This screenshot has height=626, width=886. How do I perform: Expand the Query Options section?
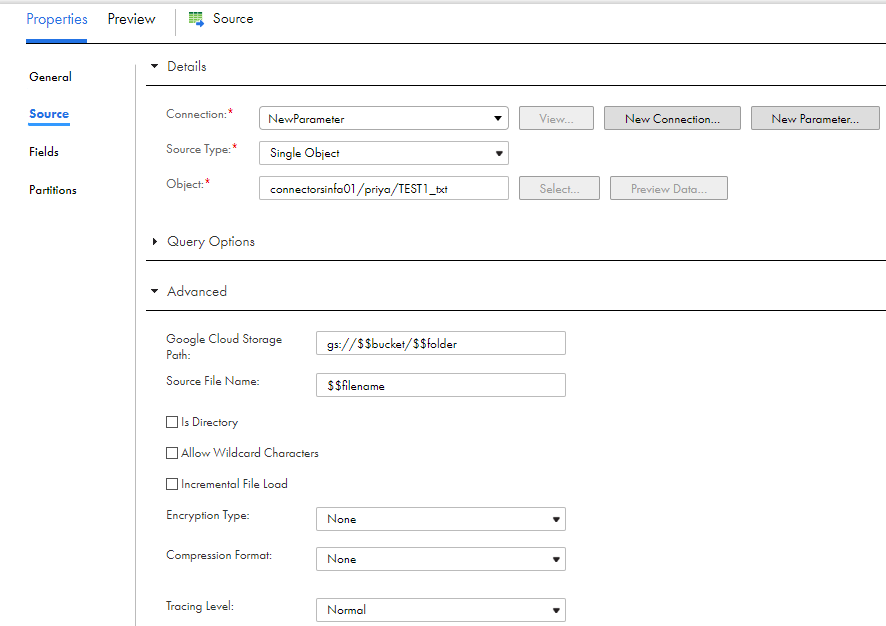click(x=154, y=241)
